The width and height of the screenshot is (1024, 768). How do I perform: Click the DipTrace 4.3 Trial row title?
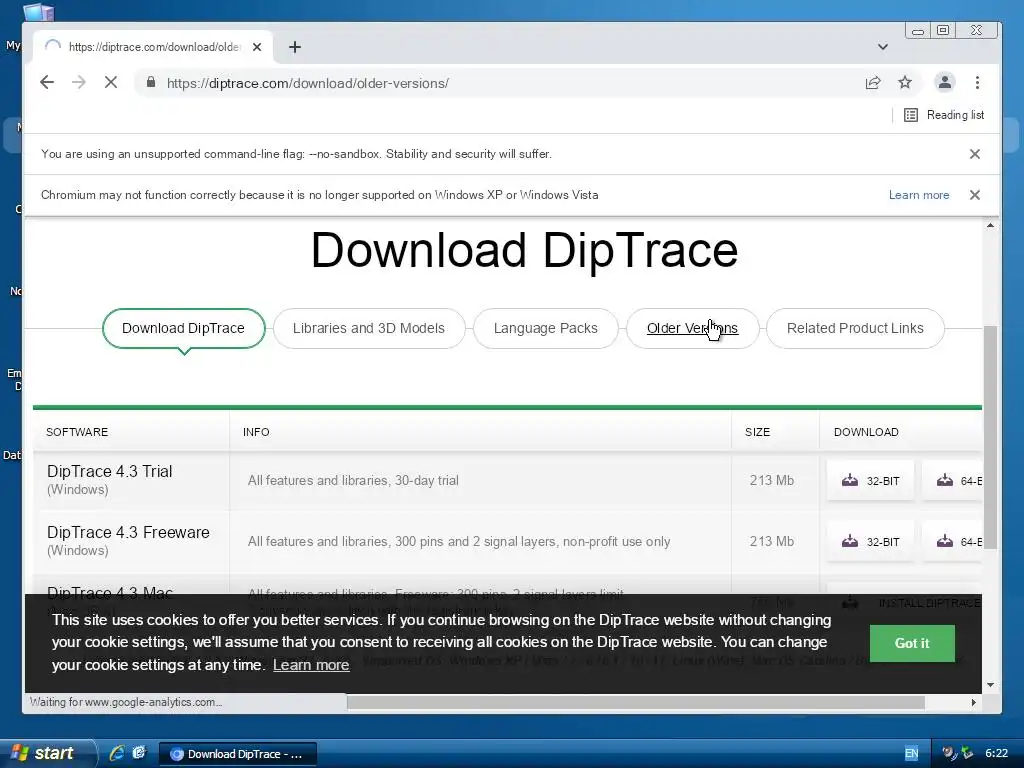pyautogui.click(x=110, y=472)
